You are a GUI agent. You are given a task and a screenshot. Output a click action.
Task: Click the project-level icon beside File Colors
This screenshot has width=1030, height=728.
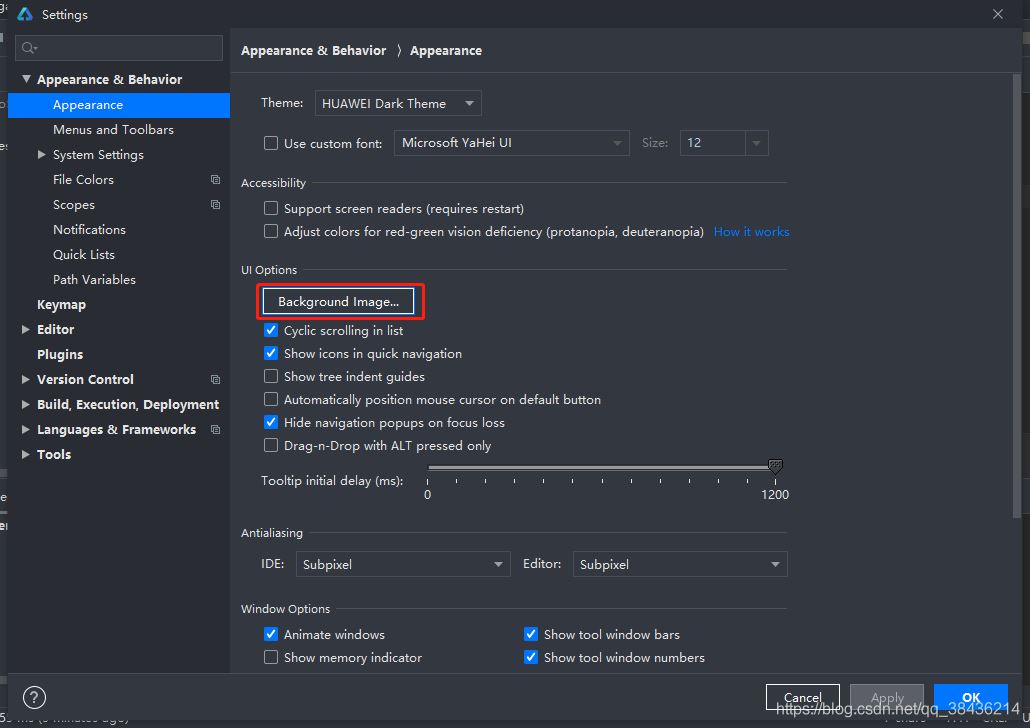click(x=215, y=179)
